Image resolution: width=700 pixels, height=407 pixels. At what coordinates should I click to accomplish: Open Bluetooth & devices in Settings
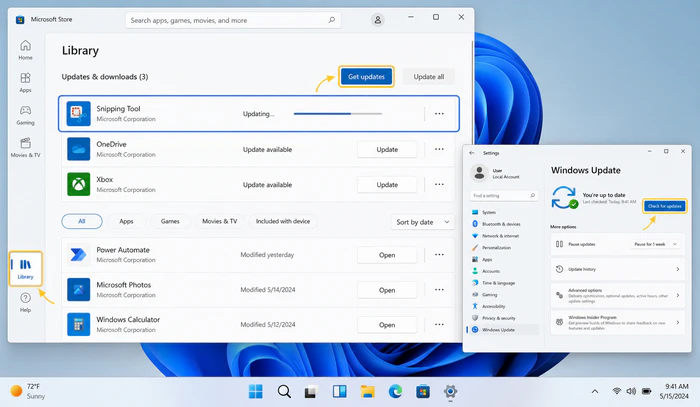pyautogui.click(x=503, y=224)
